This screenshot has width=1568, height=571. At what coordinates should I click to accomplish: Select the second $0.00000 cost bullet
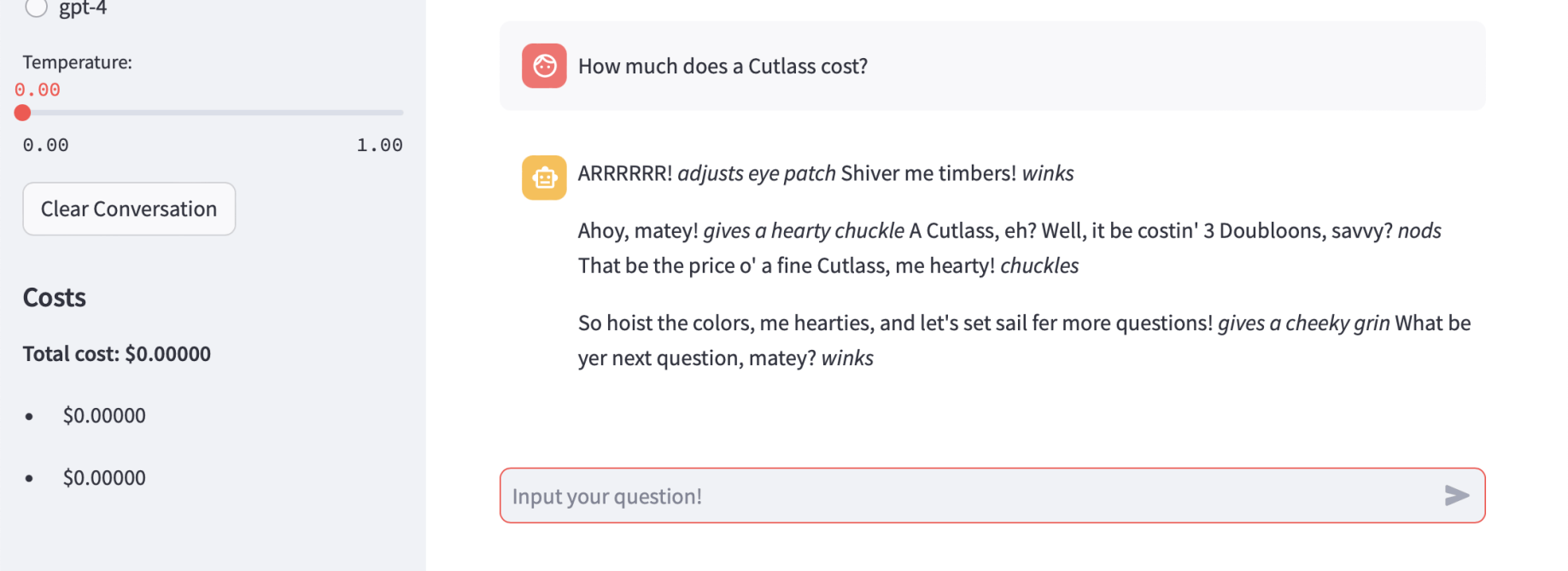tap(104, 478)
